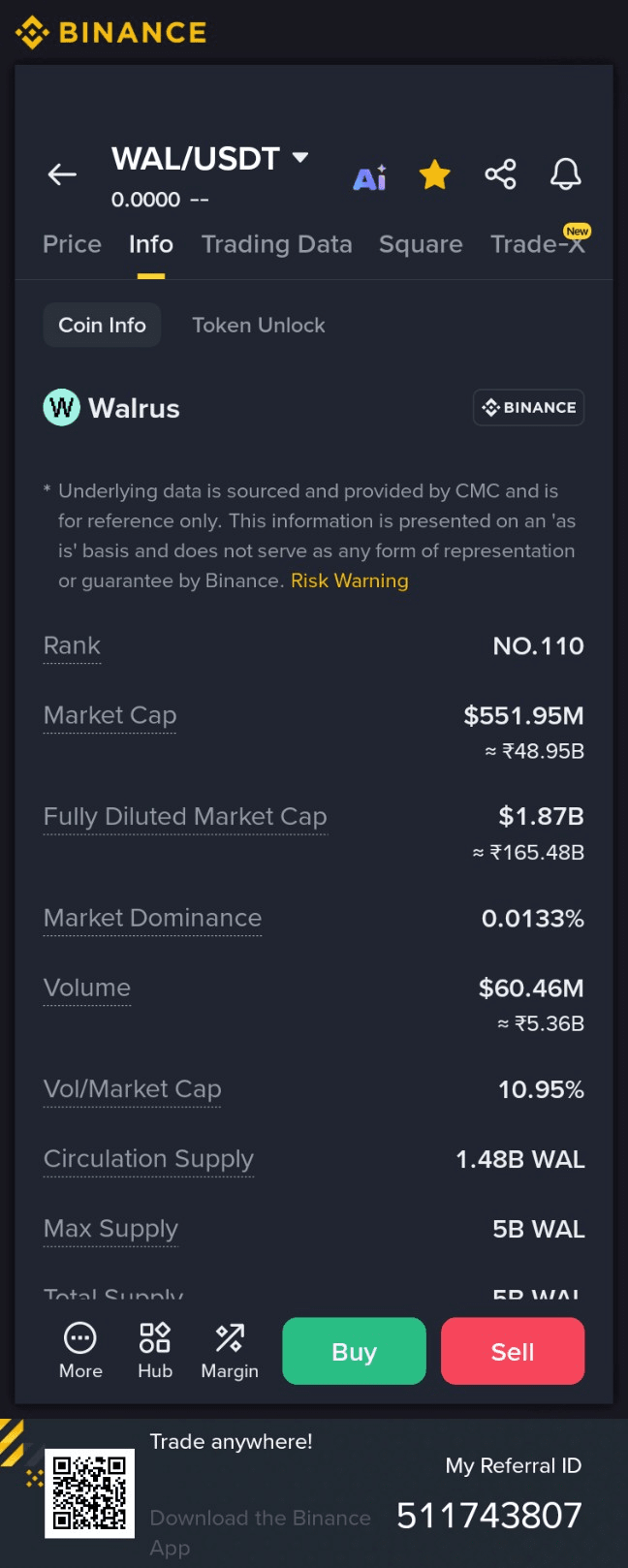The width and height of the screenshot is (628, 1568).
Task: Open the Risk Warning link
Action: [349, 580]
